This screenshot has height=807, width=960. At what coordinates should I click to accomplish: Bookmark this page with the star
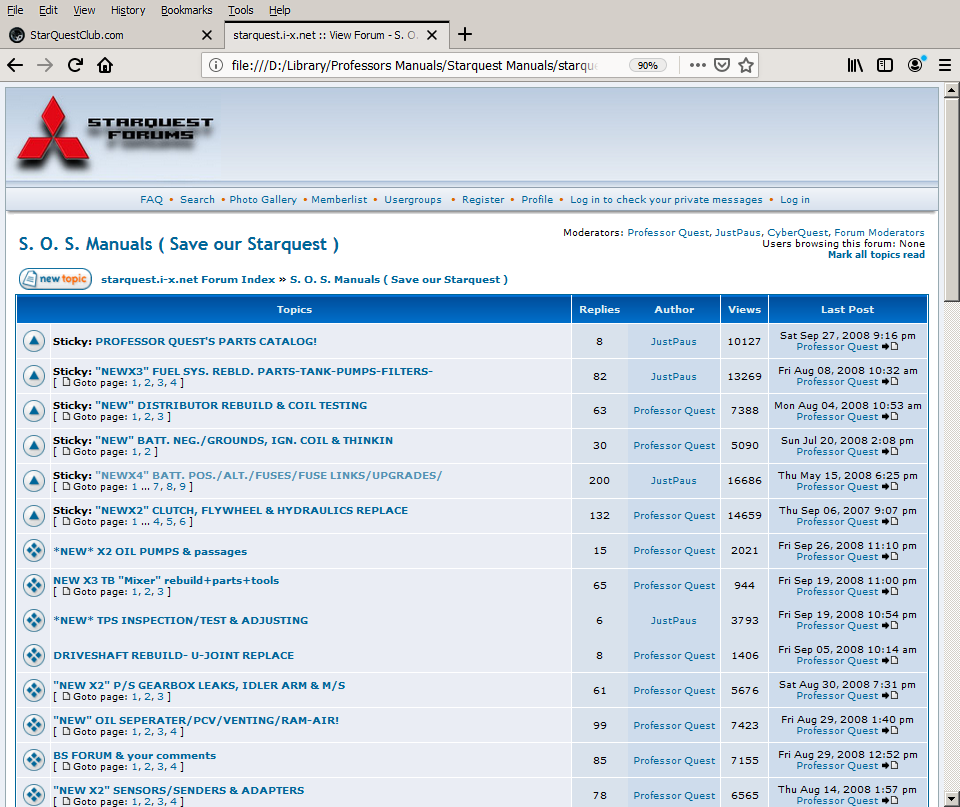point(746,65)
